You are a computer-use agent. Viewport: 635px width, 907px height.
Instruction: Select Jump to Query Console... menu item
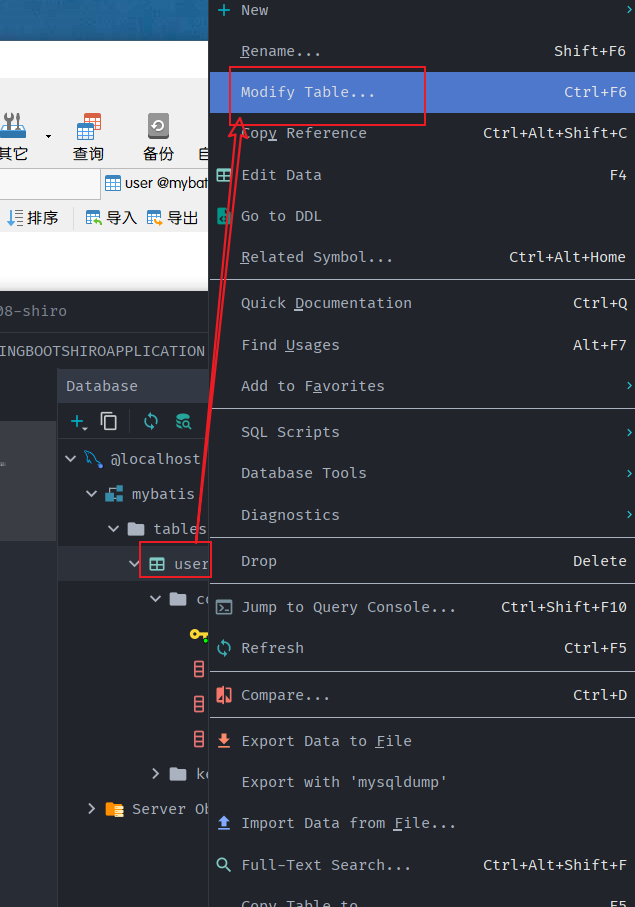(x=348, y=607)
